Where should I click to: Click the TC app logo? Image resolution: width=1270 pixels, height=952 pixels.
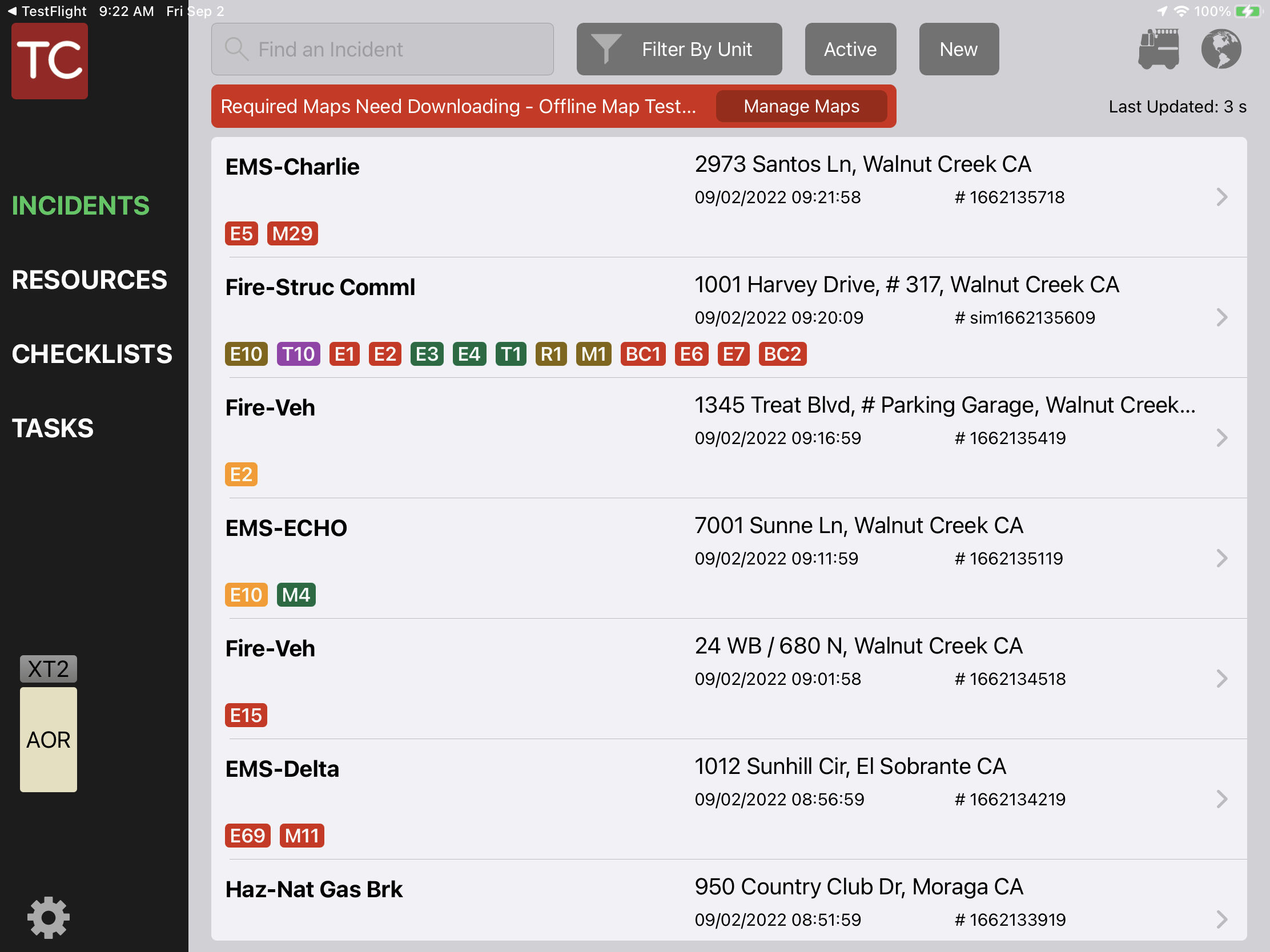click(49, 61)
